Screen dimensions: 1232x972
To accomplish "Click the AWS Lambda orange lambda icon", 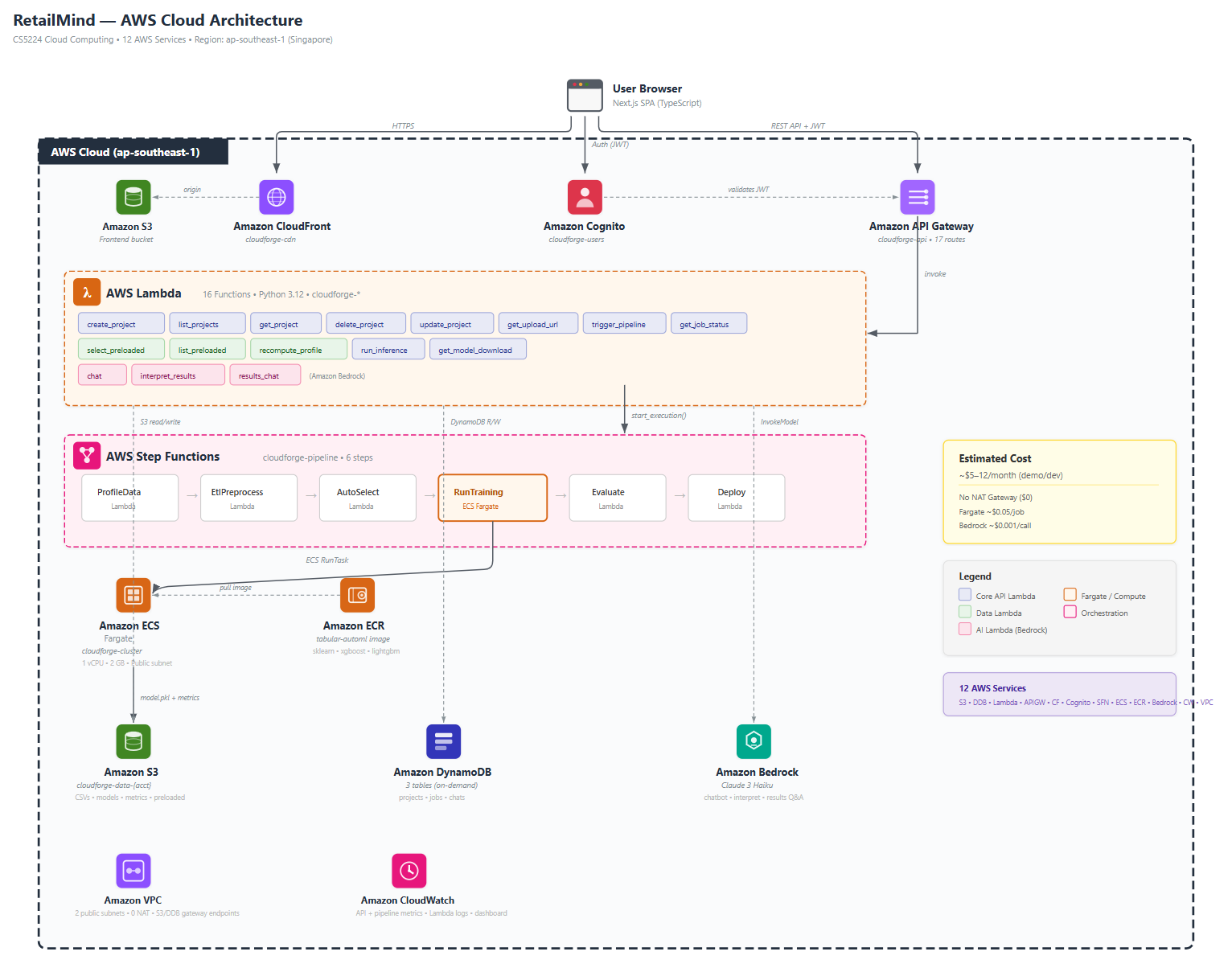I will [x=87, y=293].
